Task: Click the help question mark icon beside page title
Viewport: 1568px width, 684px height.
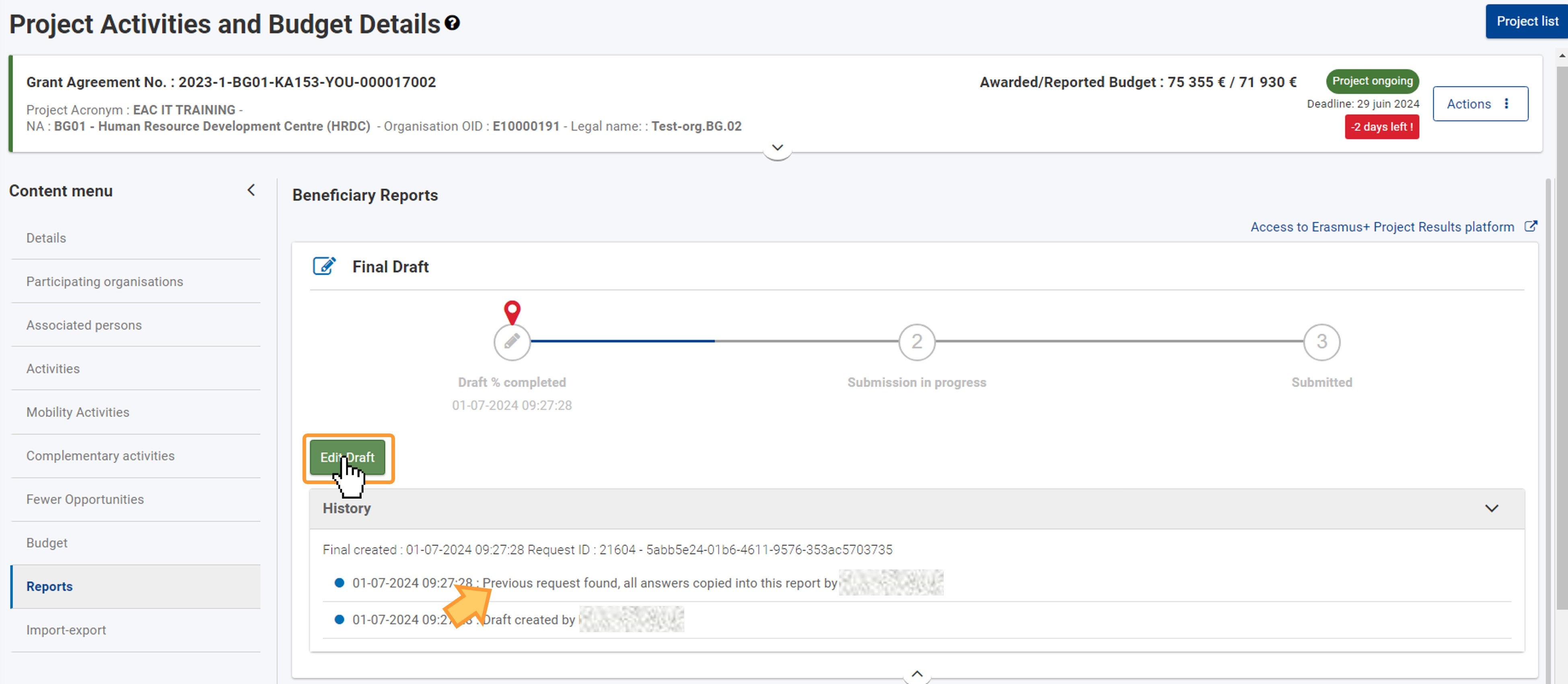Action: [x=452, y=23]
